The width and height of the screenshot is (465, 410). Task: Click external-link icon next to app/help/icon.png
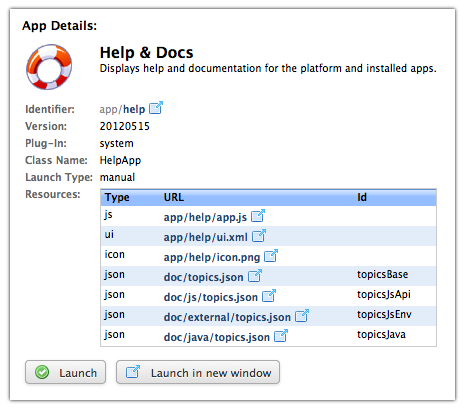(x=271, y=256)
